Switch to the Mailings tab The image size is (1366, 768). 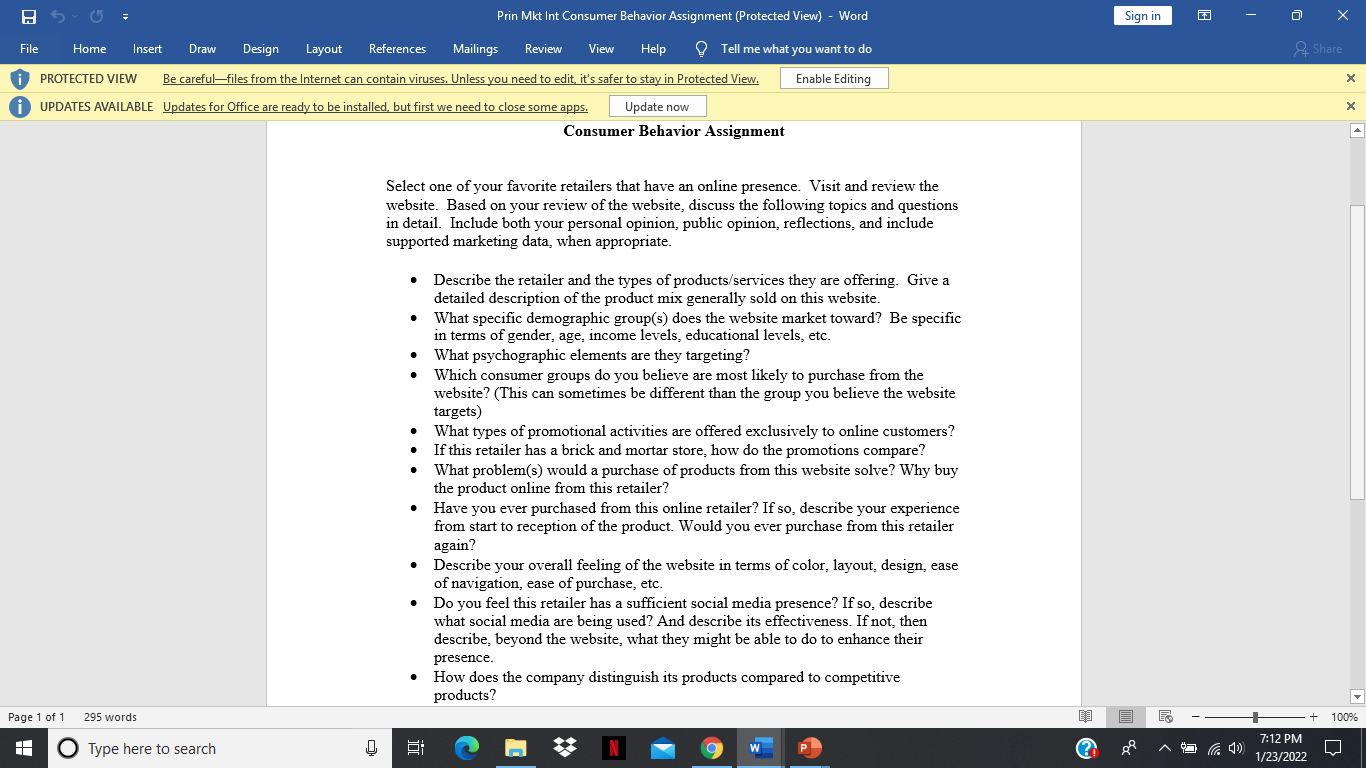coord(475,48)
